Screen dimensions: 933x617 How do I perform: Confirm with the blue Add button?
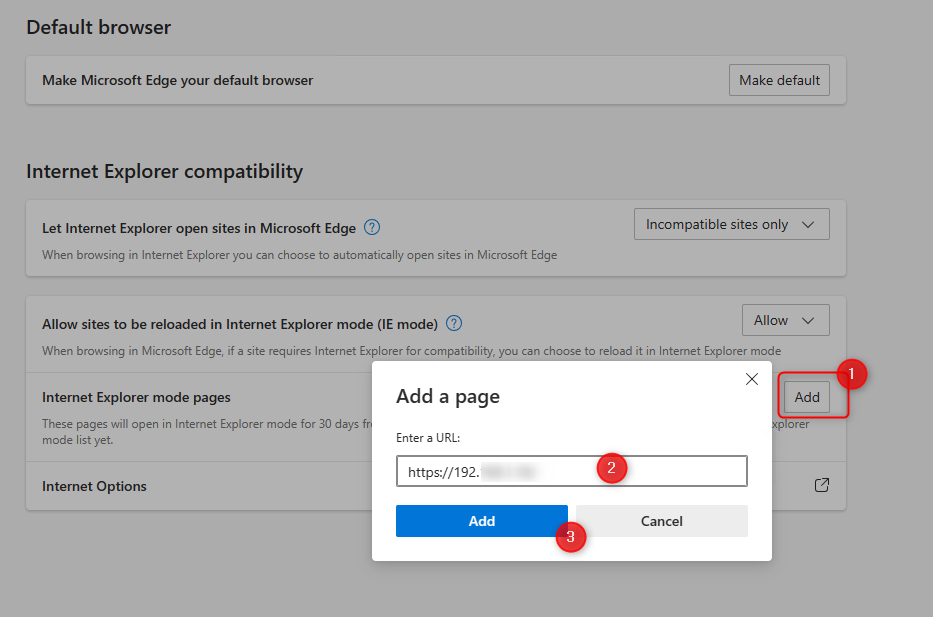point(481,521)
